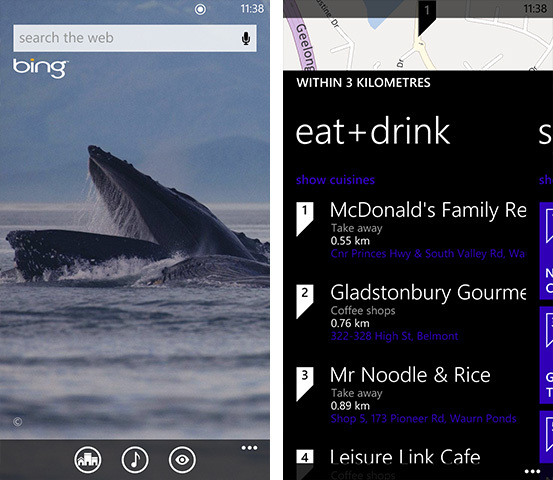Tap the music note search icon
The image size is (553, 480).
135,460
